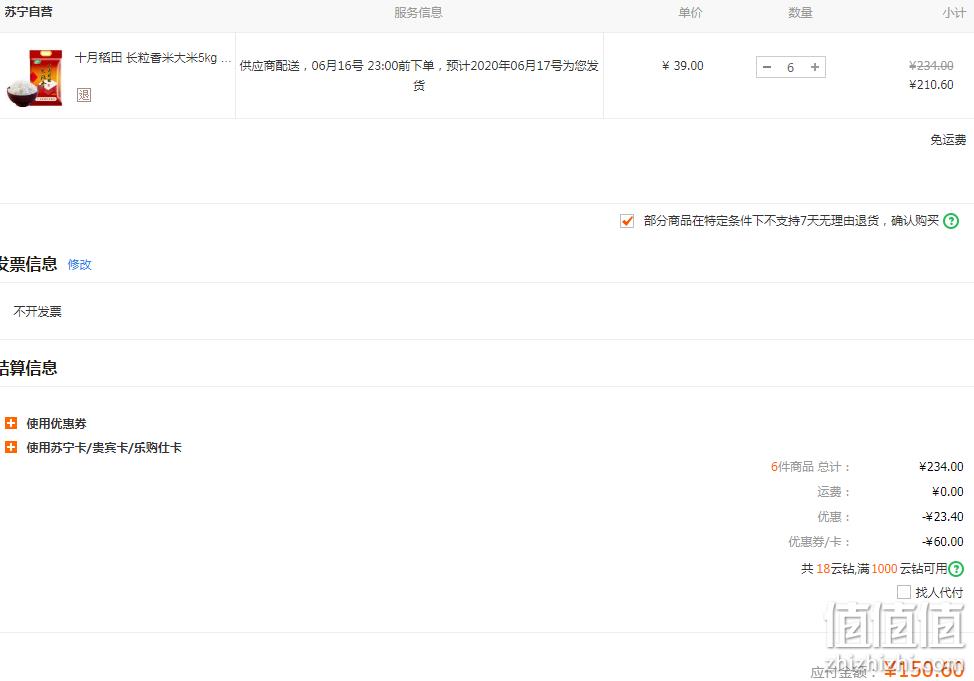The image size is (974, 681).
Task: Click the 运费 value ¥0.00
Action: 948,491
